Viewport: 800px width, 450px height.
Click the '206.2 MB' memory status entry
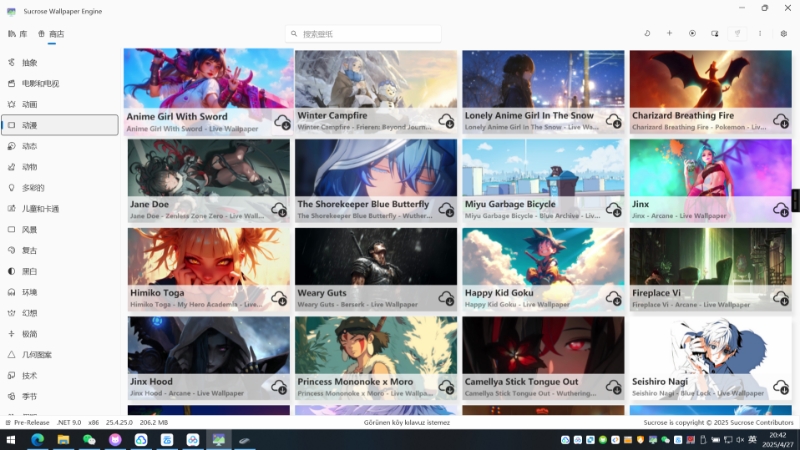(x=154, y=422)
